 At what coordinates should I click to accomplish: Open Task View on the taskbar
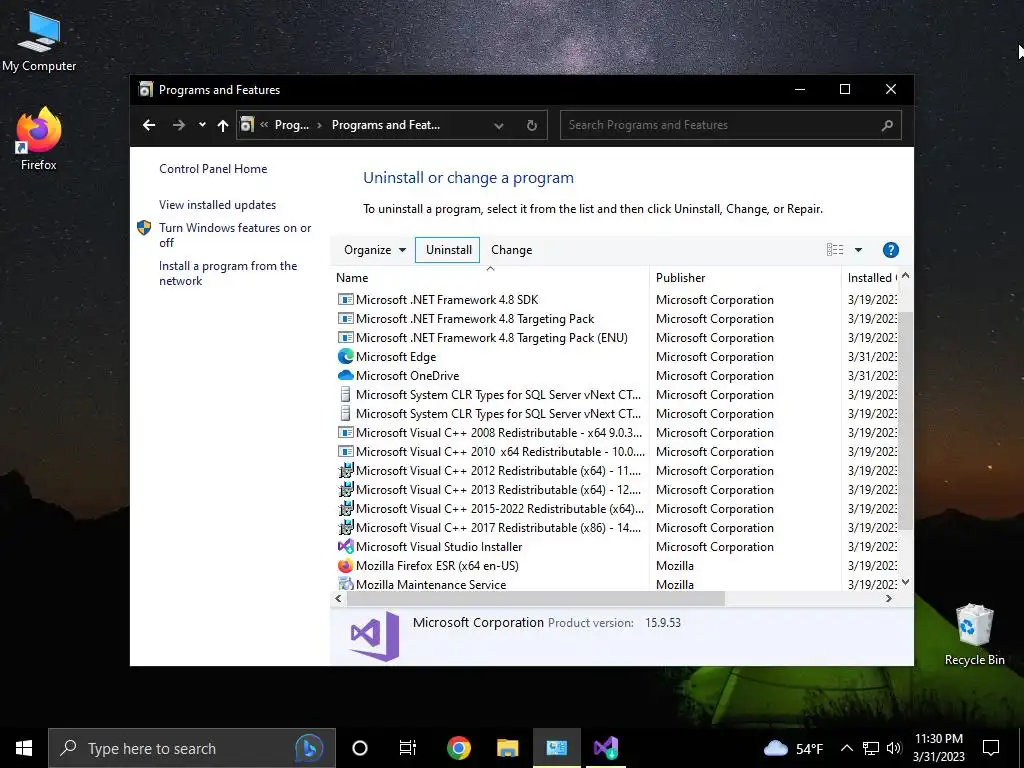point(408,748)
